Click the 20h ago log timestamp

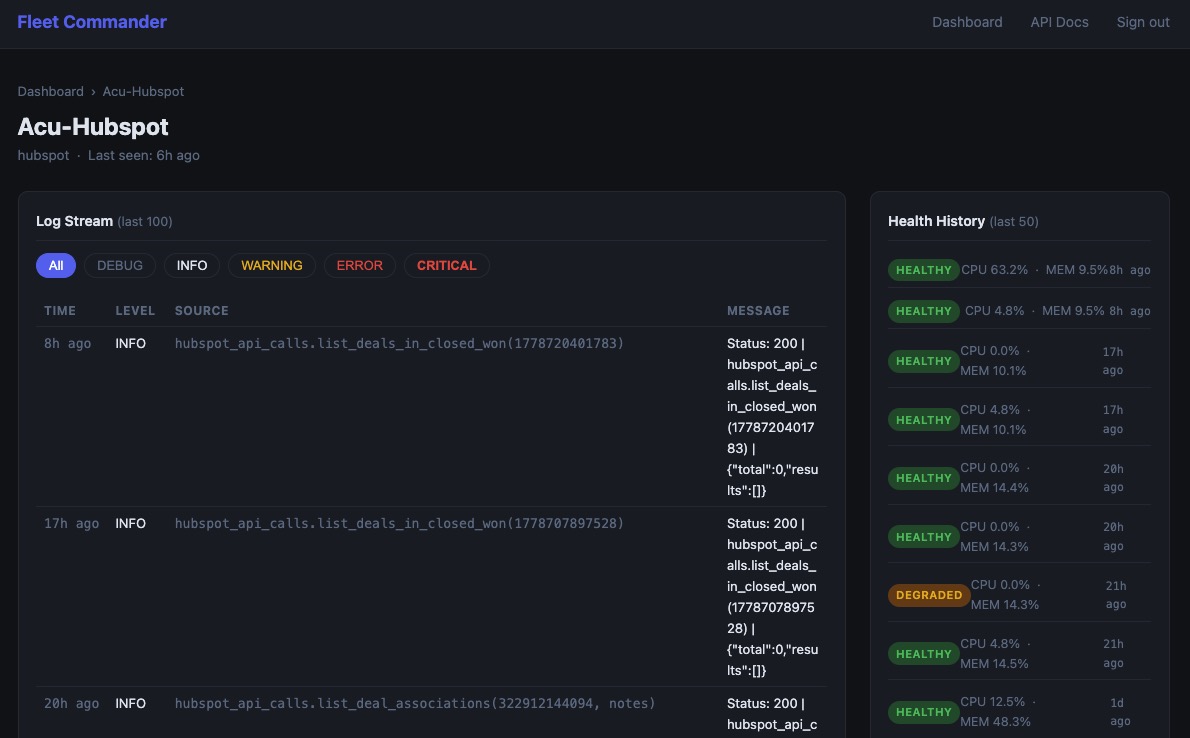[x=71, y=703]
